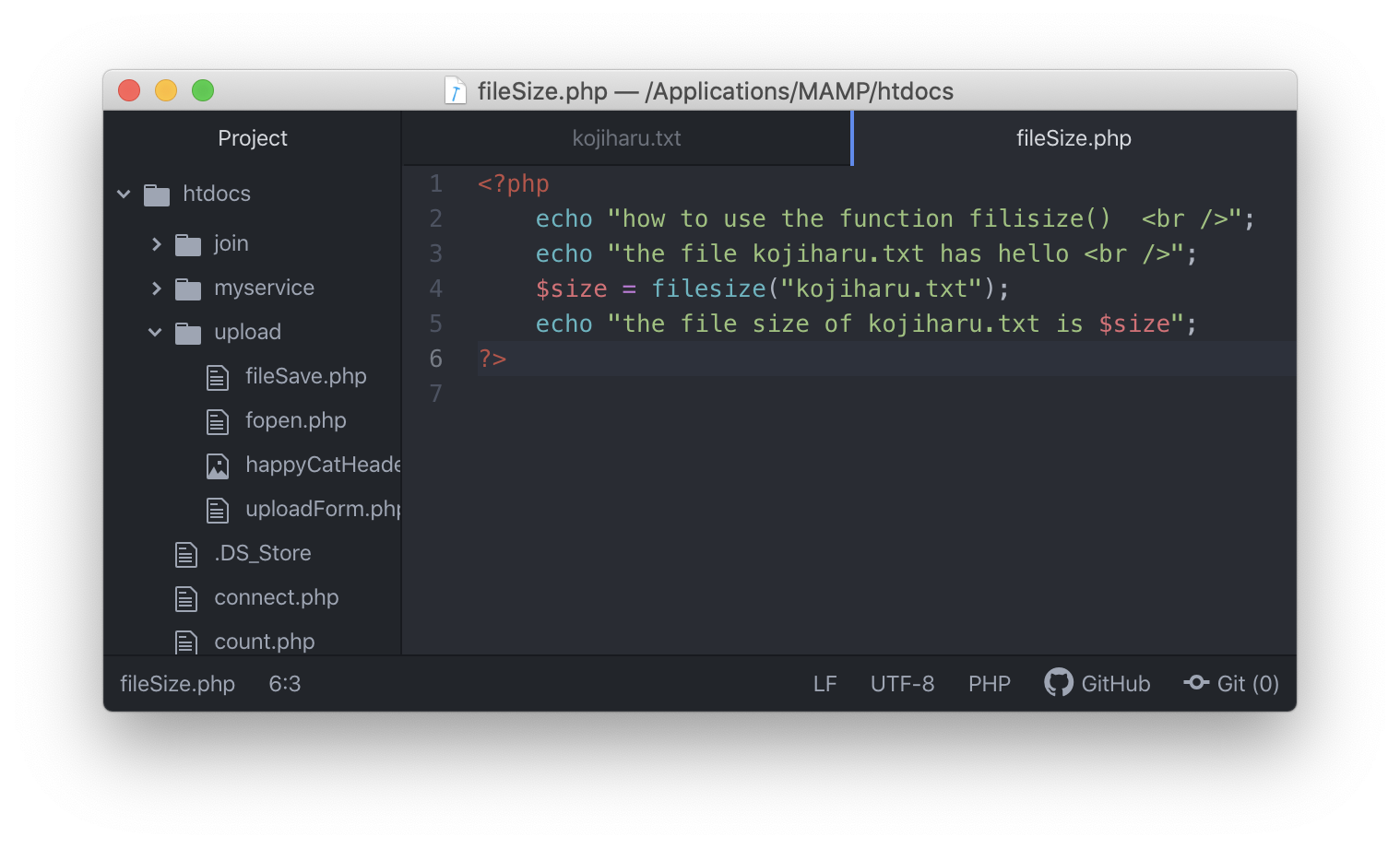The image size is (1400, 848).
Task: Expand the myservice folder chevron
Action: tap(156, 288)
